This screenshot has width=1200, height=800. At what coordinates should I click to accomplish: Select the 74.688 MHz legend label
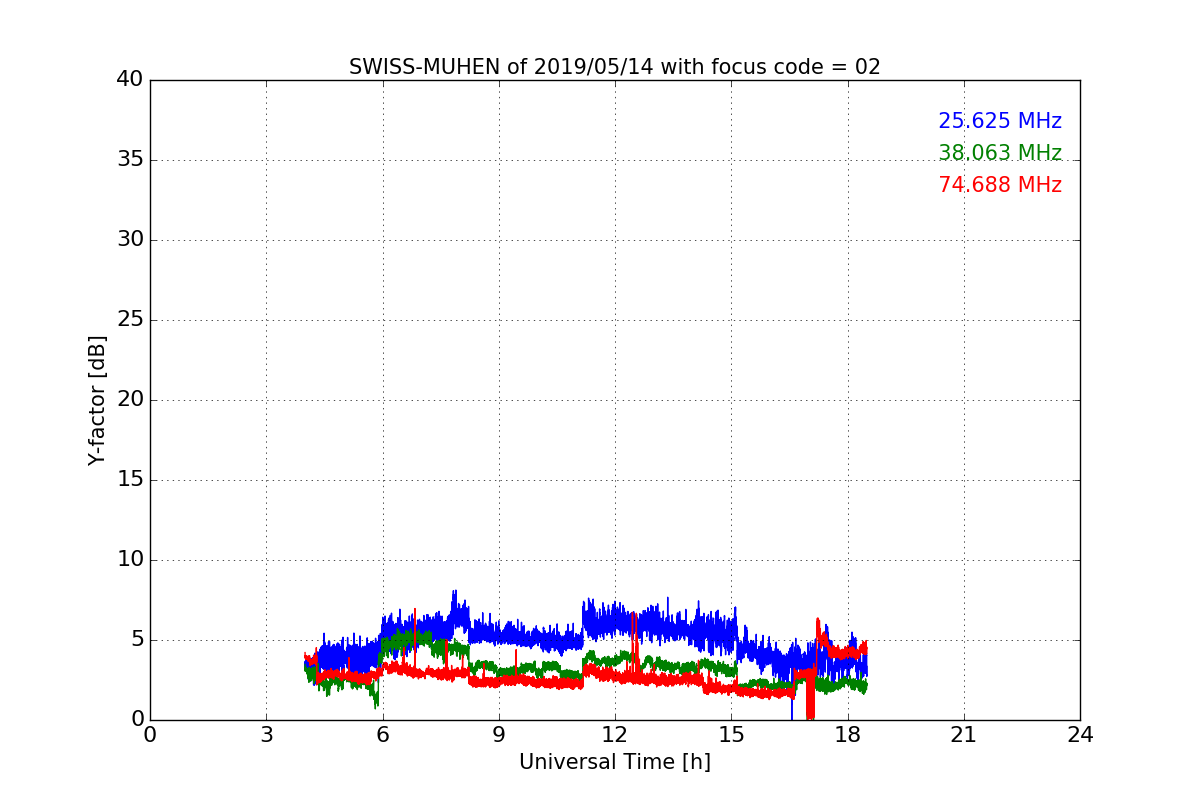point(1000,185)
